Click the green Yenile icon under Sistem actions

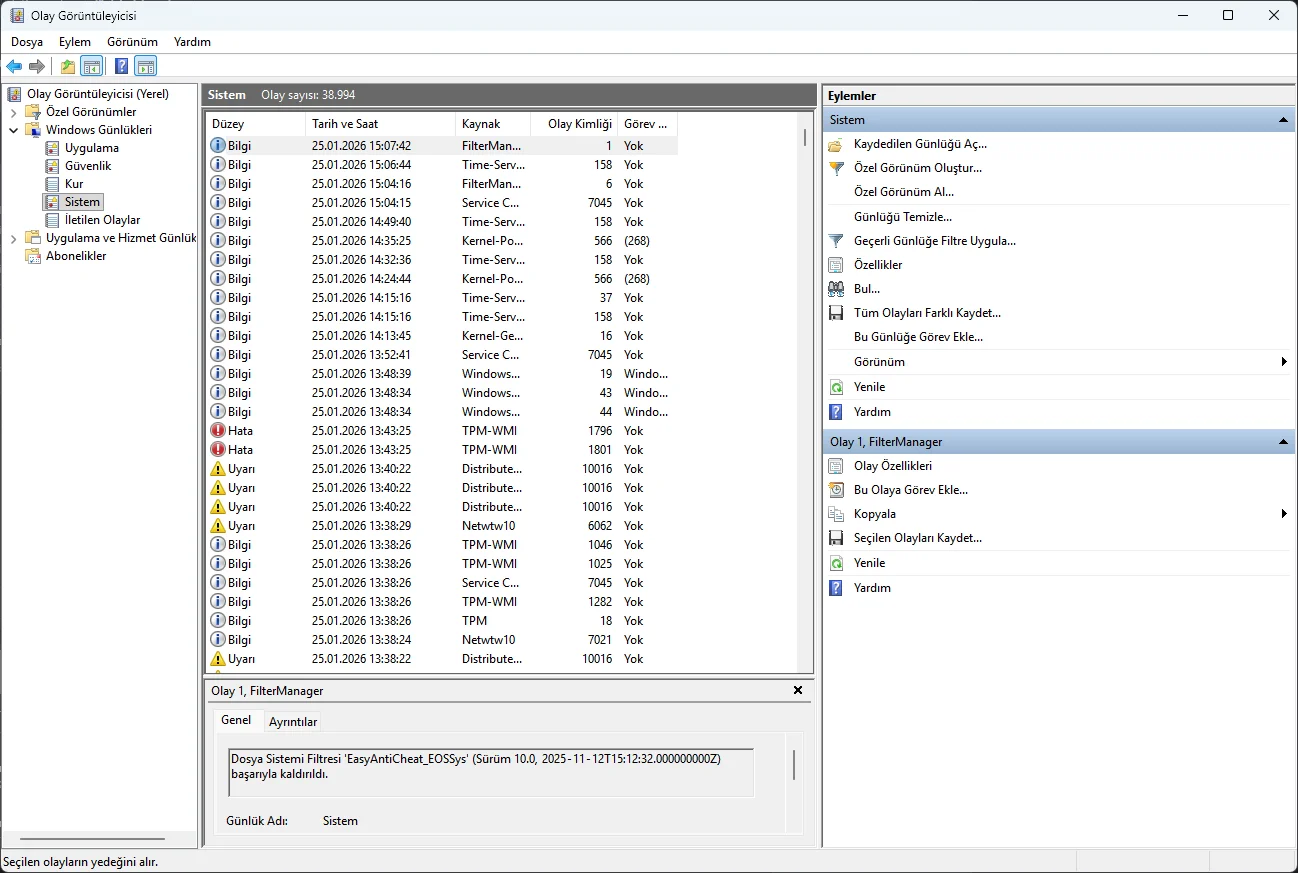tap(836, 387)
